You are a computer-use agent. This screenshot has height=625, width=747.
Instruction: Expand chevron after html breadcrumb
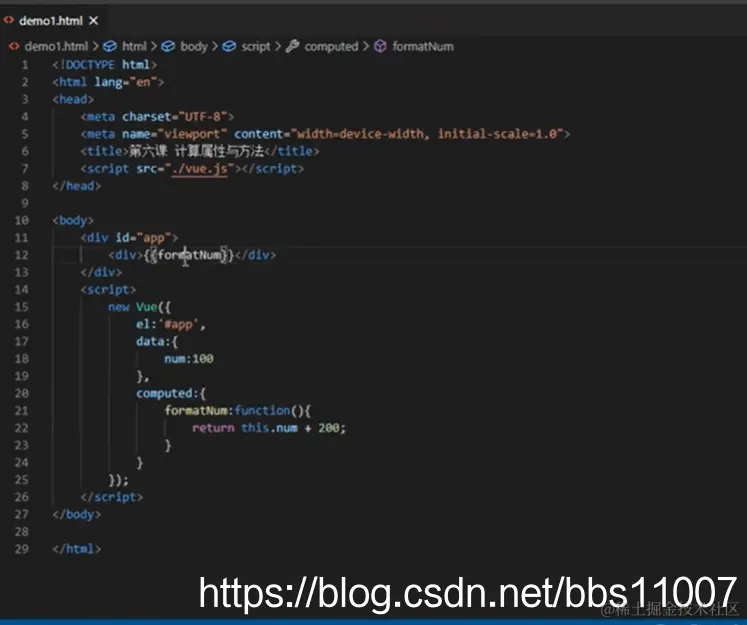153,46
